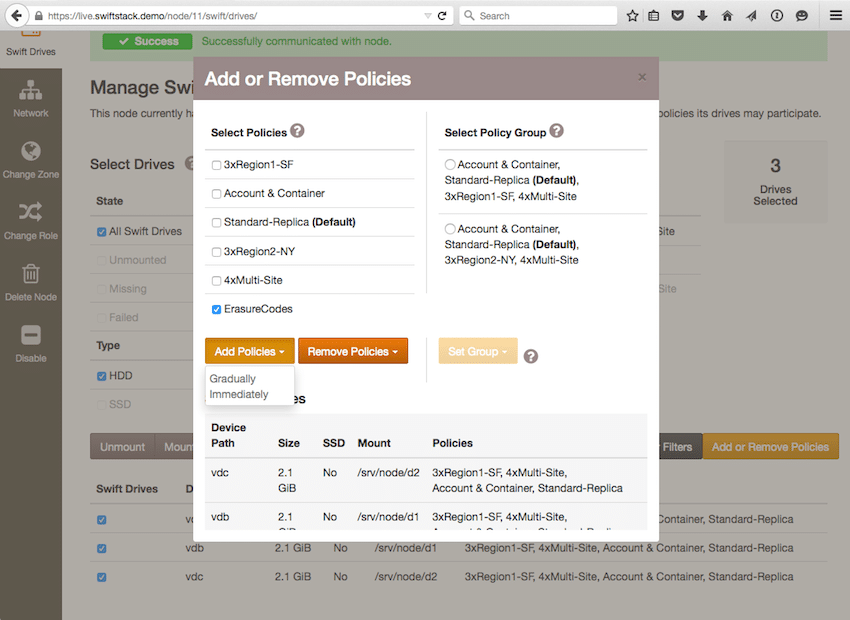Click the Change Zone globe icon
Image resolution: width=850 pixels, height=620 pixels.
[x=30, y=151]
